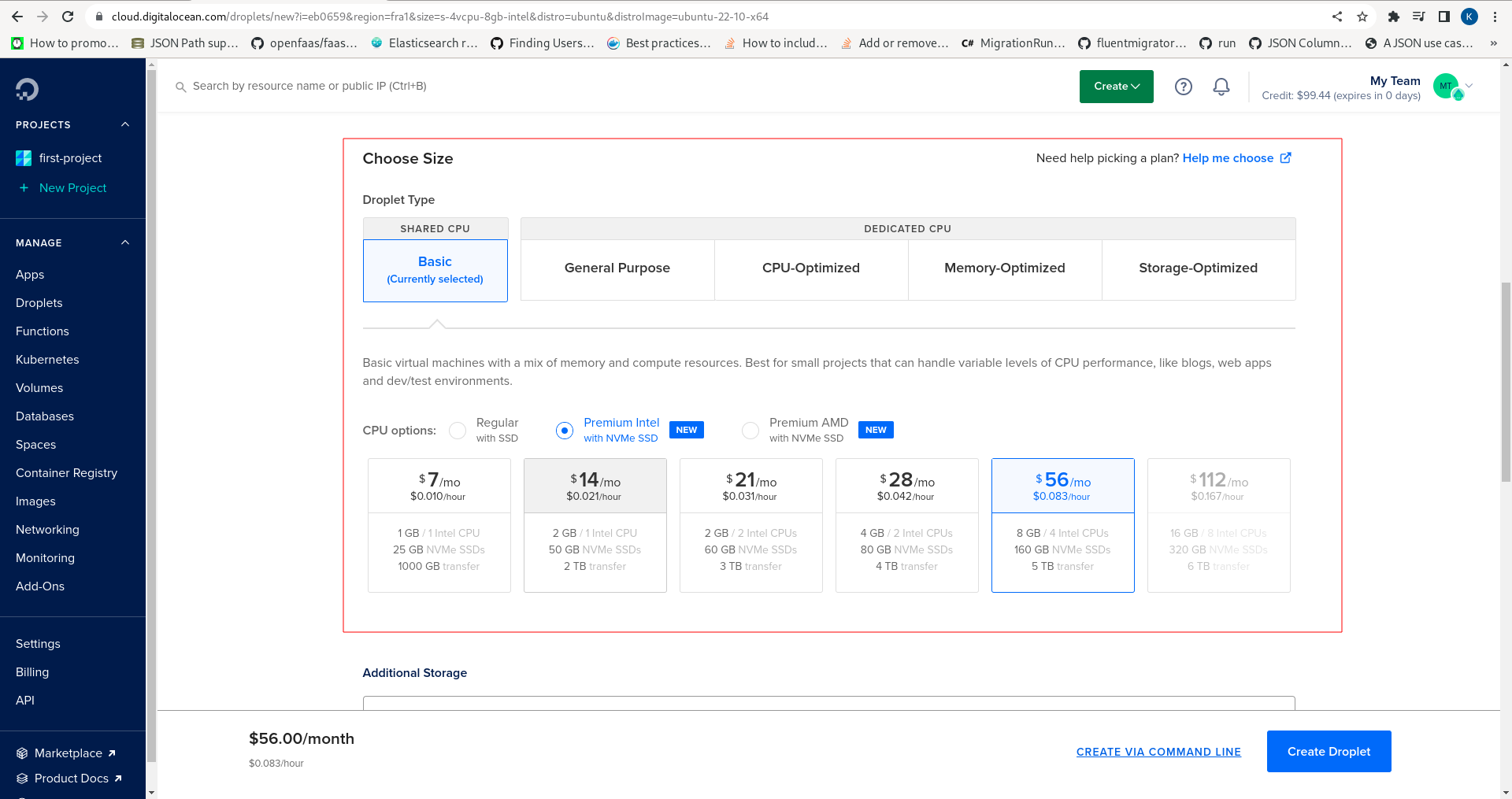Select the Regular with SSD CPU option
Viewport: 1512px width, 799px height.
pyautogui.click(x=458, y=431)
